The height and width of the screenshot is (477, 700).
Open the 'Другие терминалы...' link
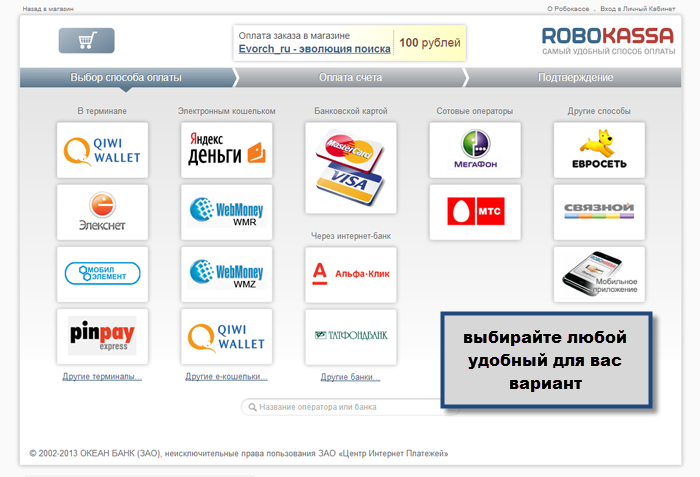tap(102, 377)
